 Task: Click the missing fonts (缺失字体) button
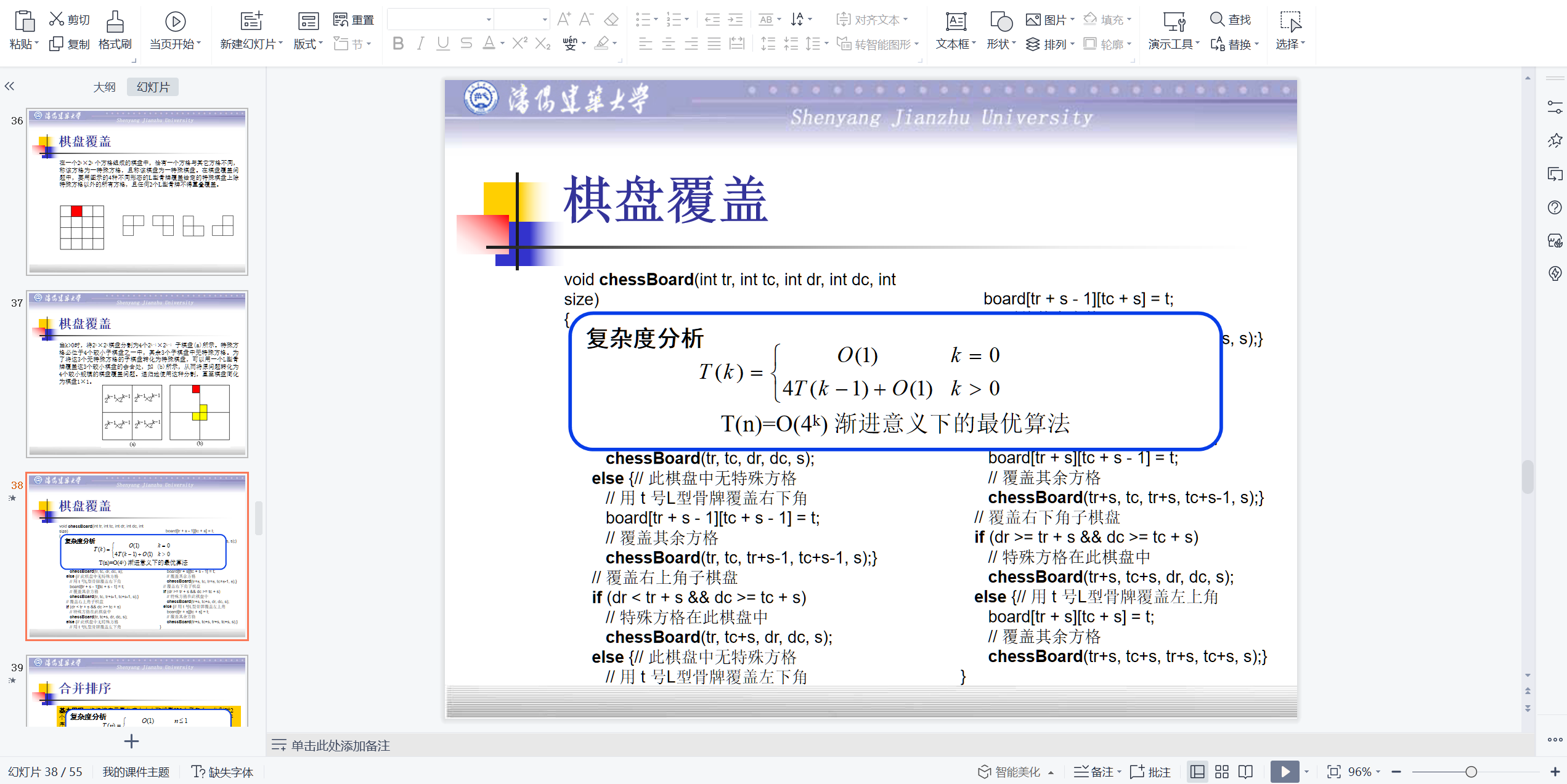tap(222, 772)
